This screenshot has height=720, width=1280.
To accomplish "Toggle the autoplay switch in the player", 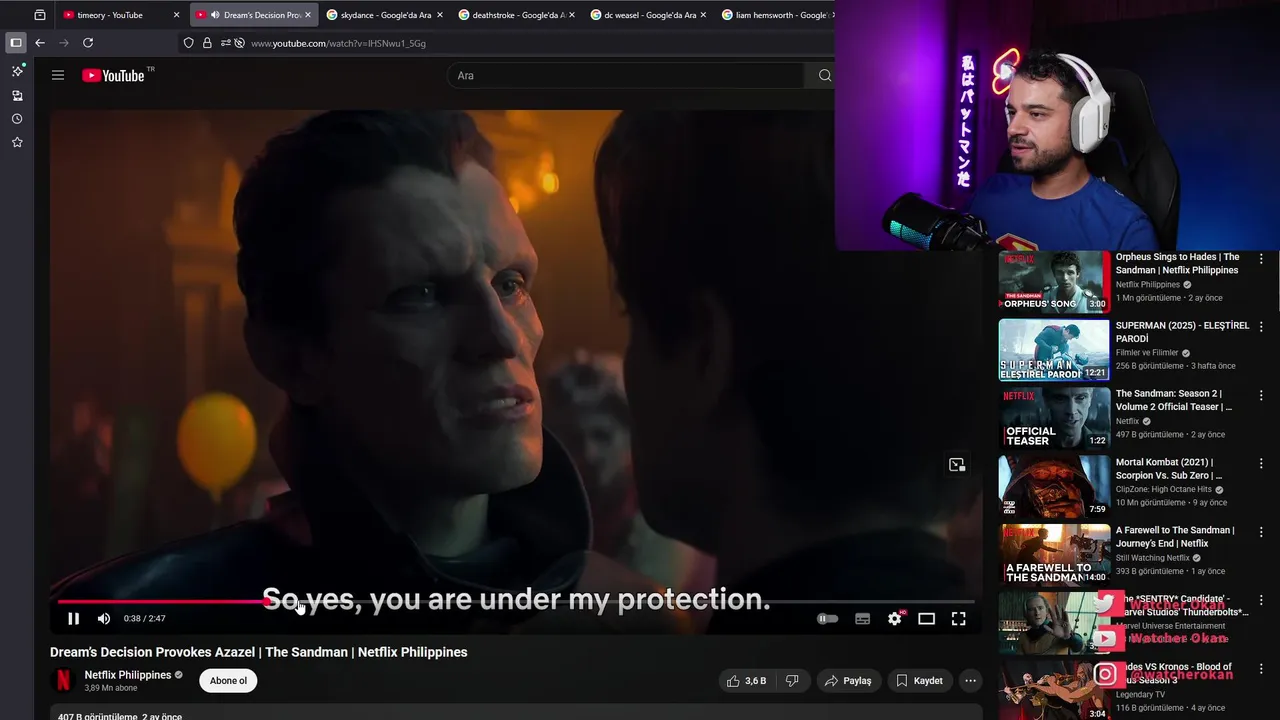I will pyautogui.click(x=827, y=619).
